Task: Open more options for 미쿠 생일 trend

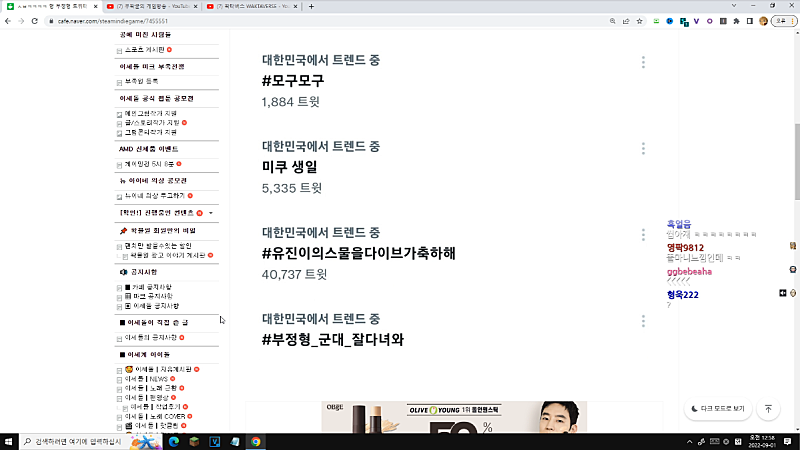Action: (x=643, y=148)
